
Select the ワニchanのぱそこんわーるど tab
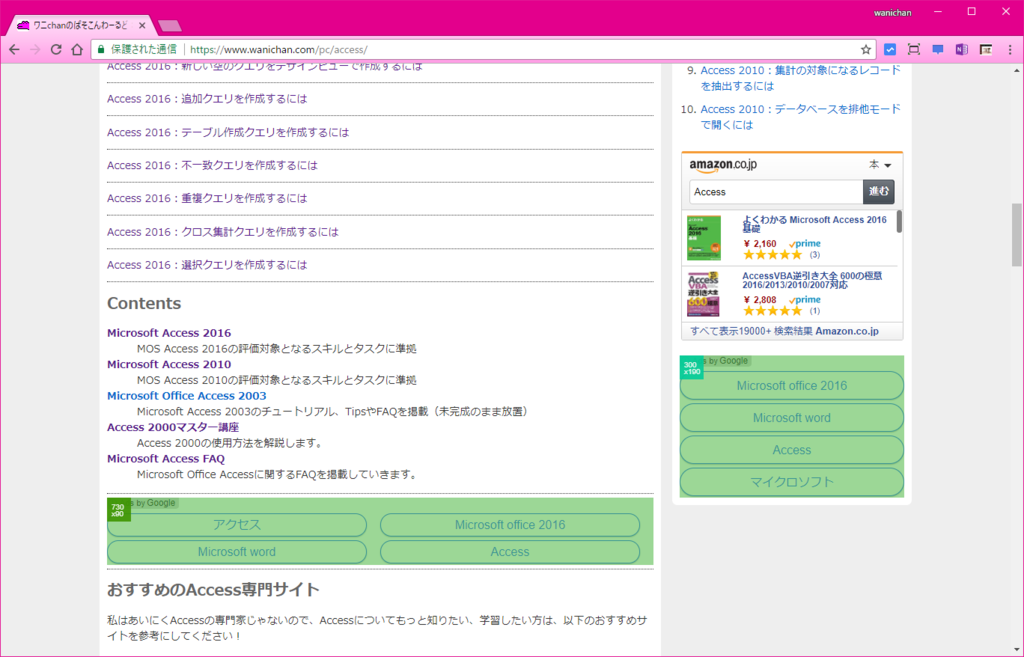pyautogui.click(x=80, y=25)
